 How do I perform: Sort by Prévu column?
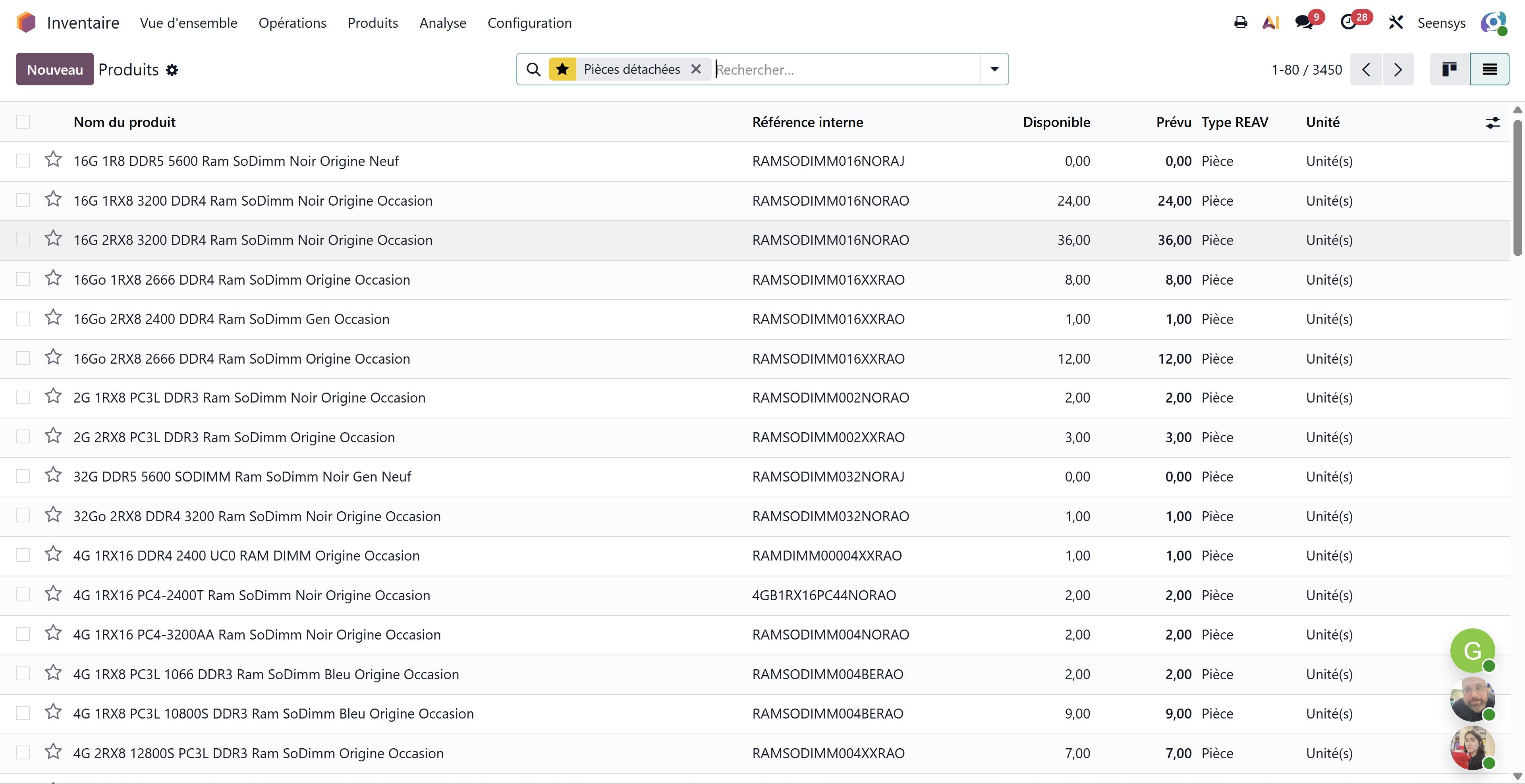point(1174,122)
